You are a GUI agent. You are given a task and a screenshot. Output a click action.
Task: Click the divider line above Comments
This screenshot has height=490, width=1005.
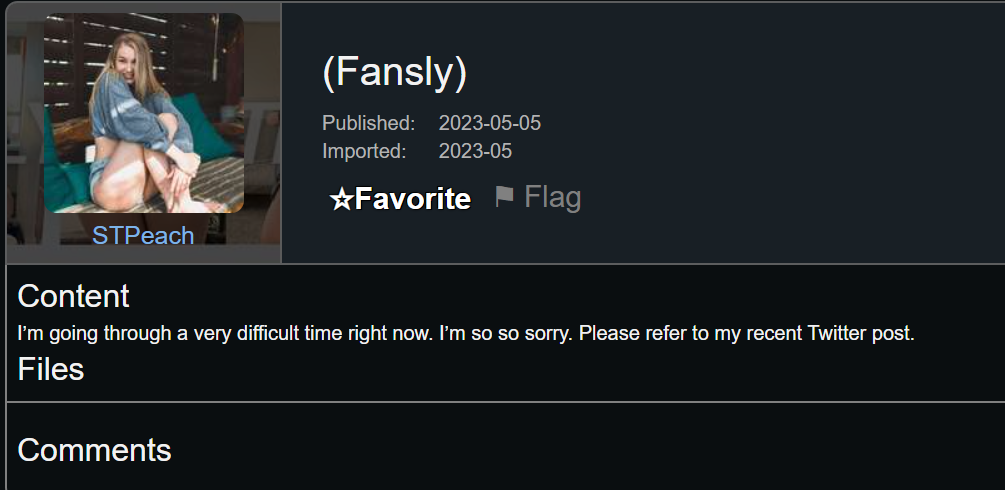coord(506,401)
